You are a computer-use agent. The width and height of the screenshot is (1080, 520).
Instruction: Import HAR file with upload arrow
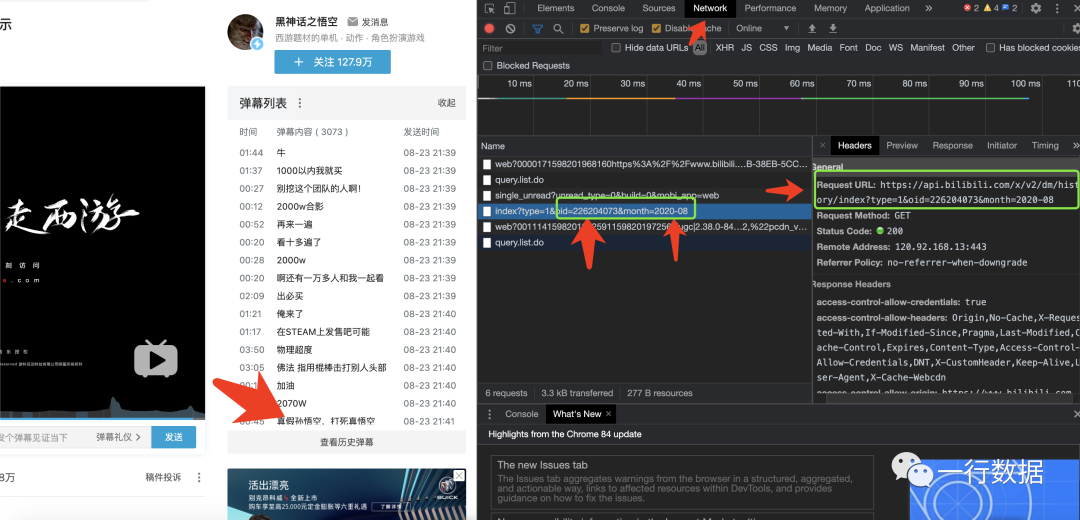(812, 28)
